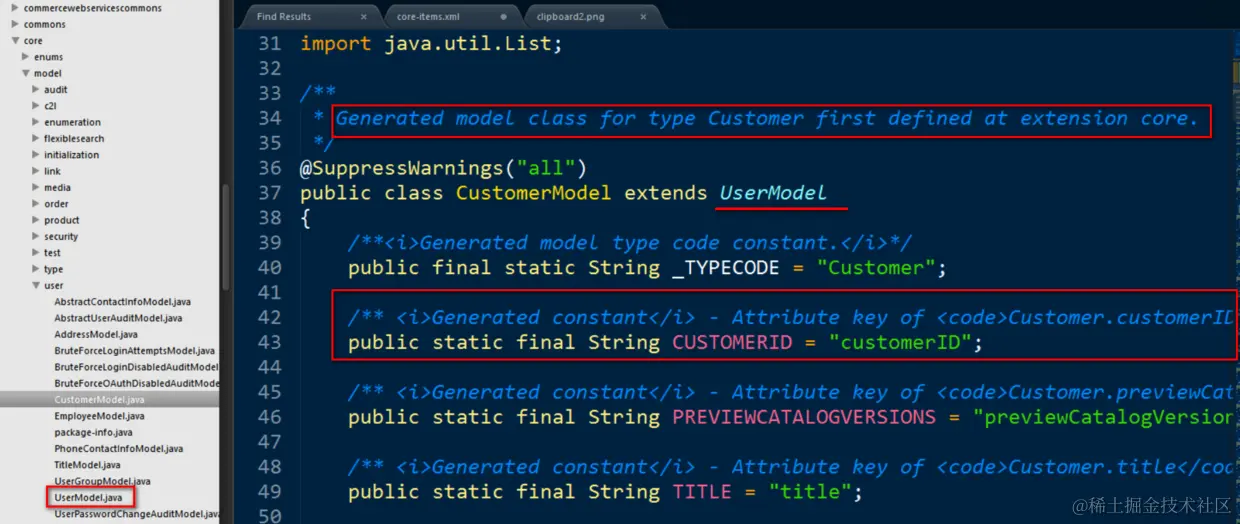The width and height of the screenshot is (1240, 524).
Task: Expand the c2l folder arrow
Action: coord(36,105)
